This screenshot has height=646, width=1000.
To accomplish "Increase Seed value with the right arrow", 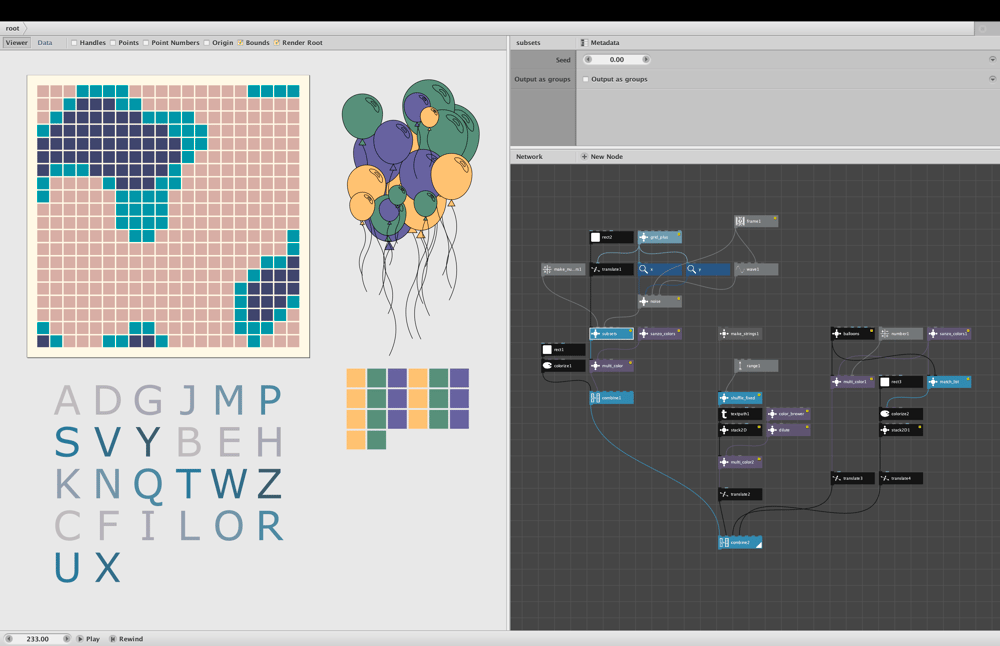I will click(645, 59).
